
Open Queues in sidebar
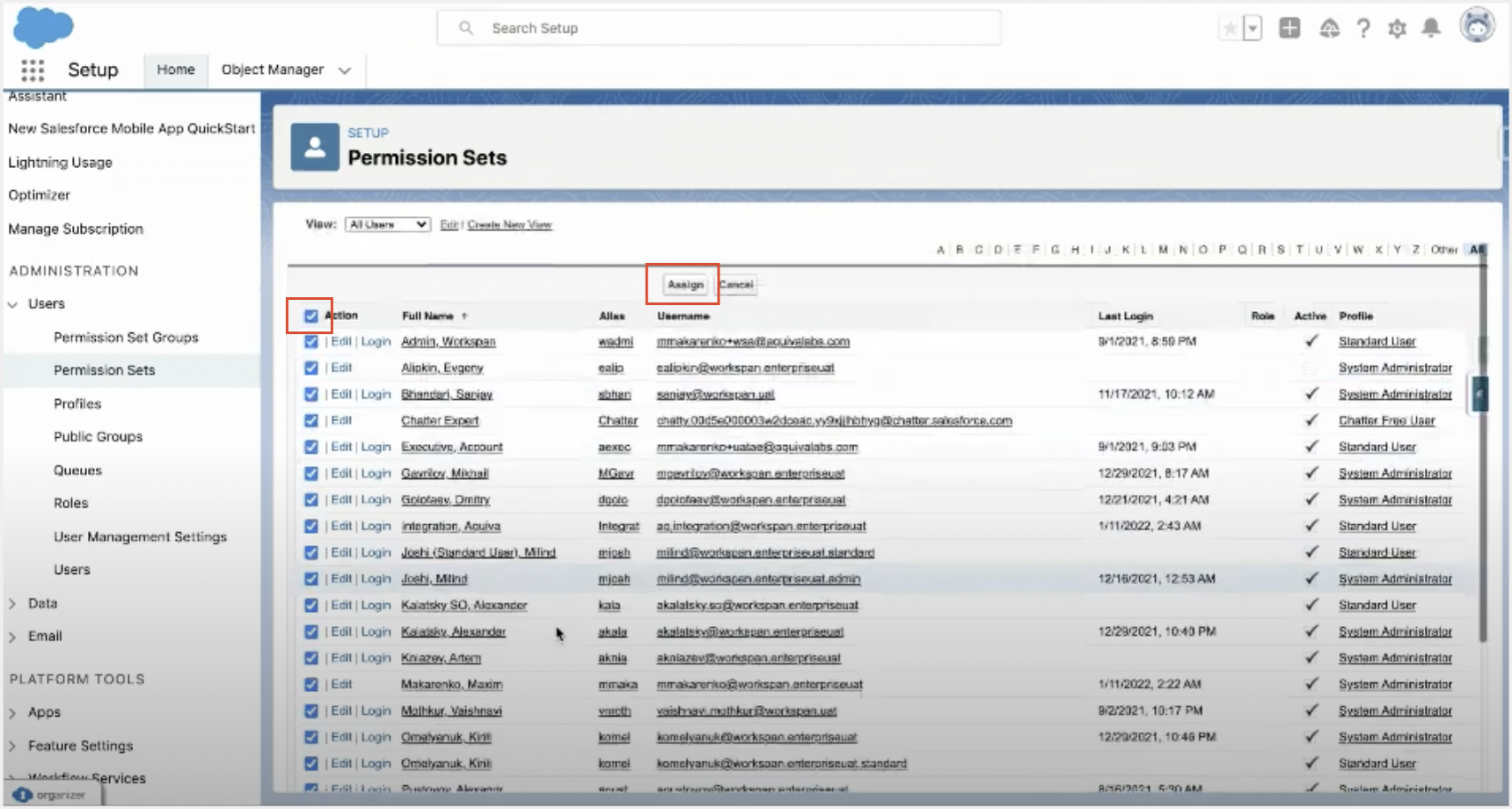77,470
